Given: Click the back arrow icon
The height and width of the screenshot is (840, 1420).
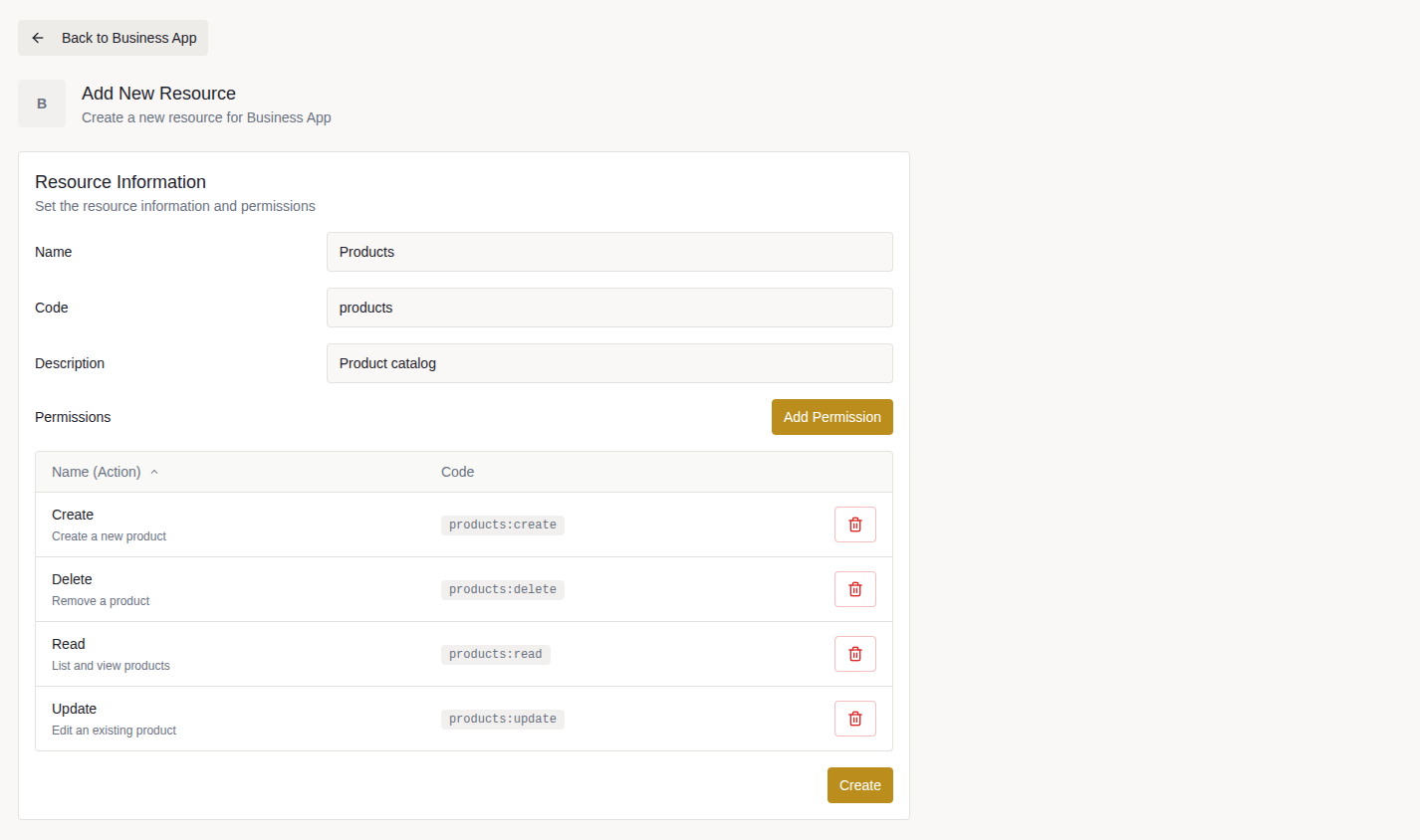Looking at the screenshot, I should click(x=38, y=38).
